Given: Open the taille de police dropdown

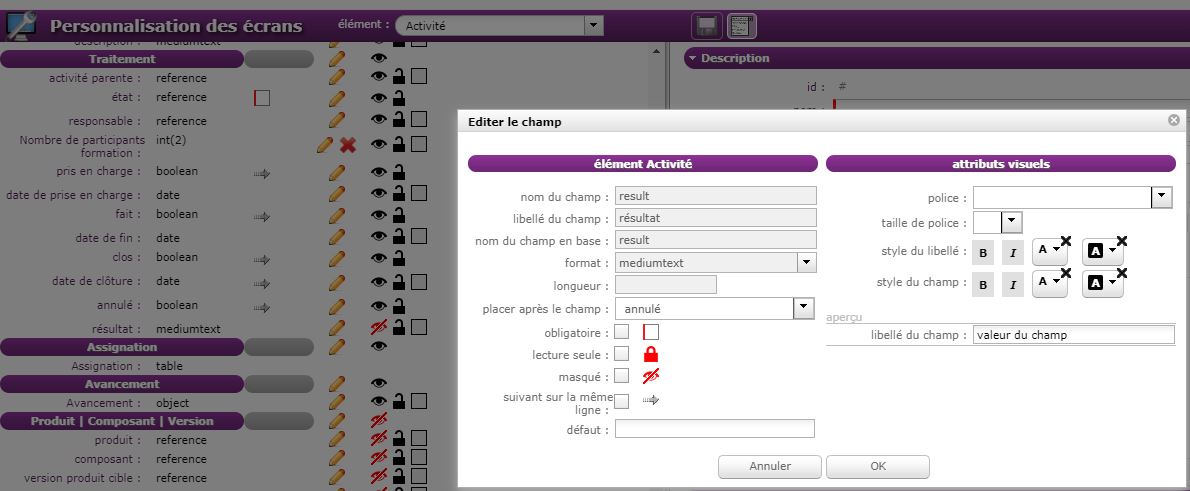Looking at the screenshot, I should pos(1011,222).
